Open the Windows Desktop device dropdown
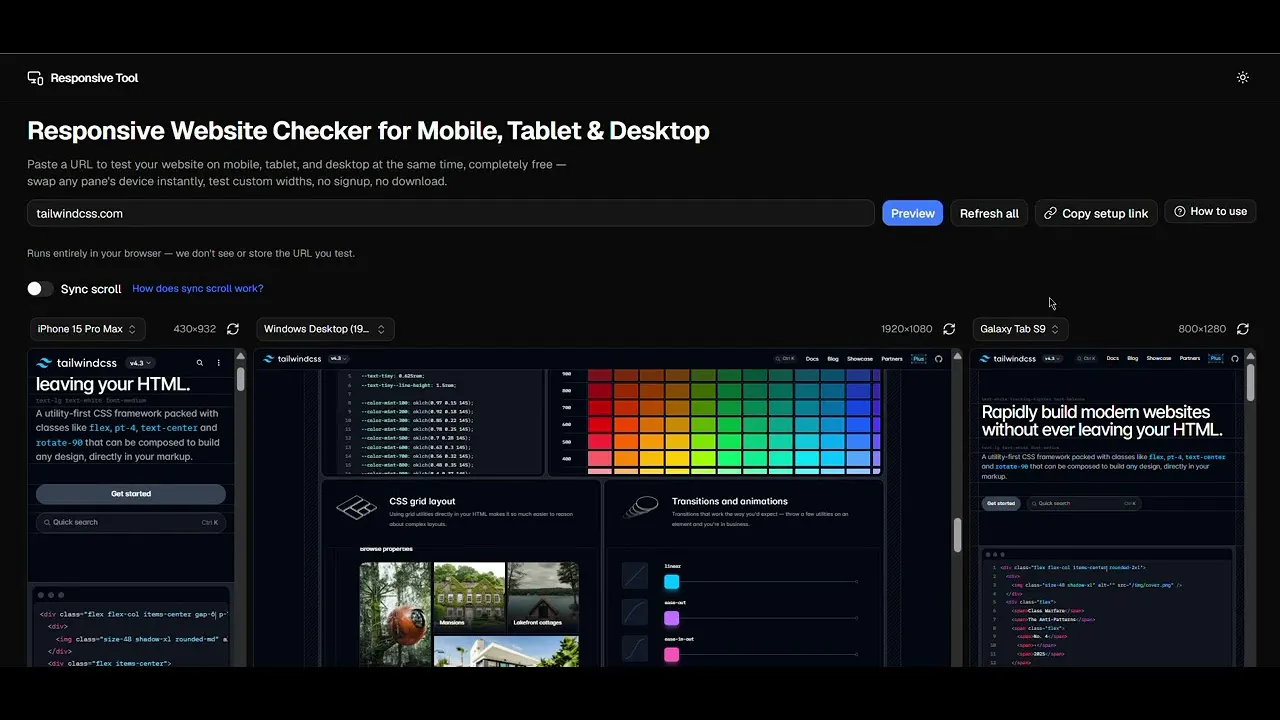 pyautogui.click(x=325, y=329)
